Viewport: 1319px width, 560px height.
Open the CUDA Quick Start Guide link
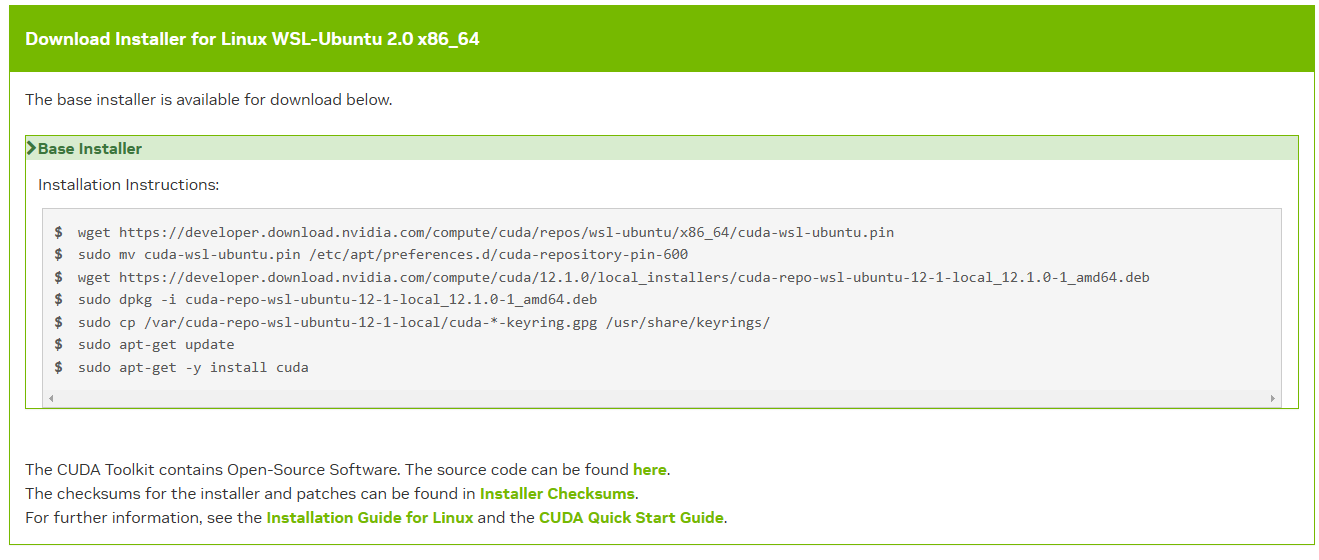[631, 518]
